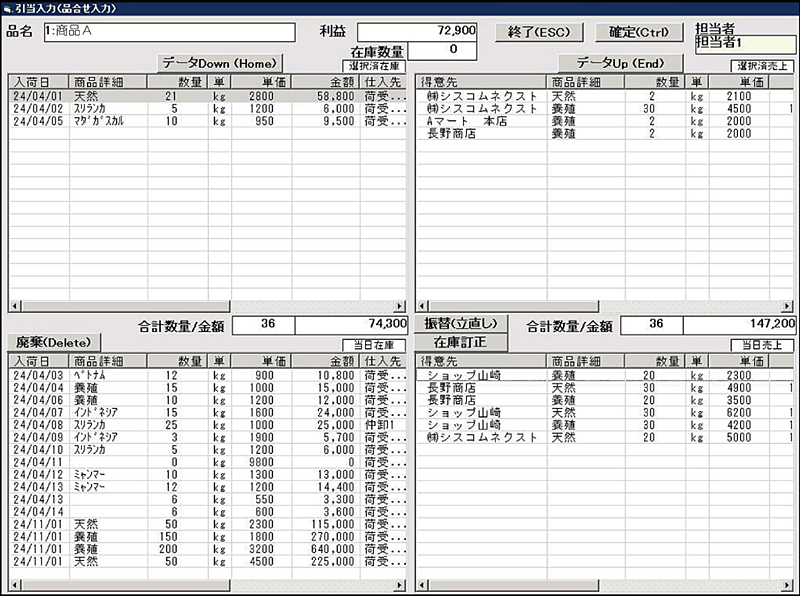
Task: Click the application icon in title bar
Action: tap(8, 7)
